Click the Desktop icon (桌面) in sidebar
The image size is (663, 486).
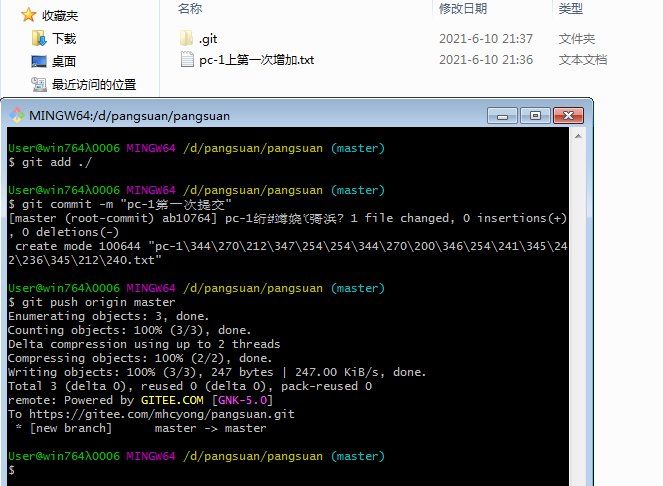(x=39, y=61)
